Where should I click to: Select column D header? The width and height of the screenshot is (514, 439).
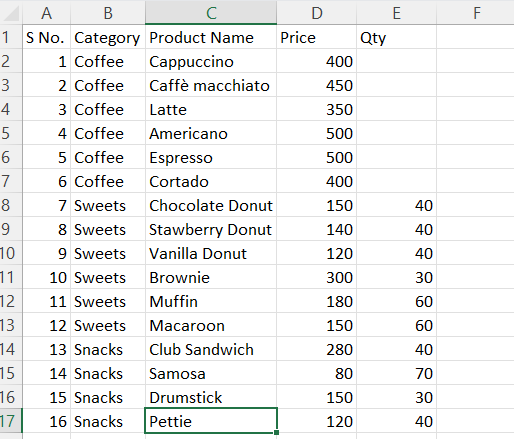(x=316, y=13)
